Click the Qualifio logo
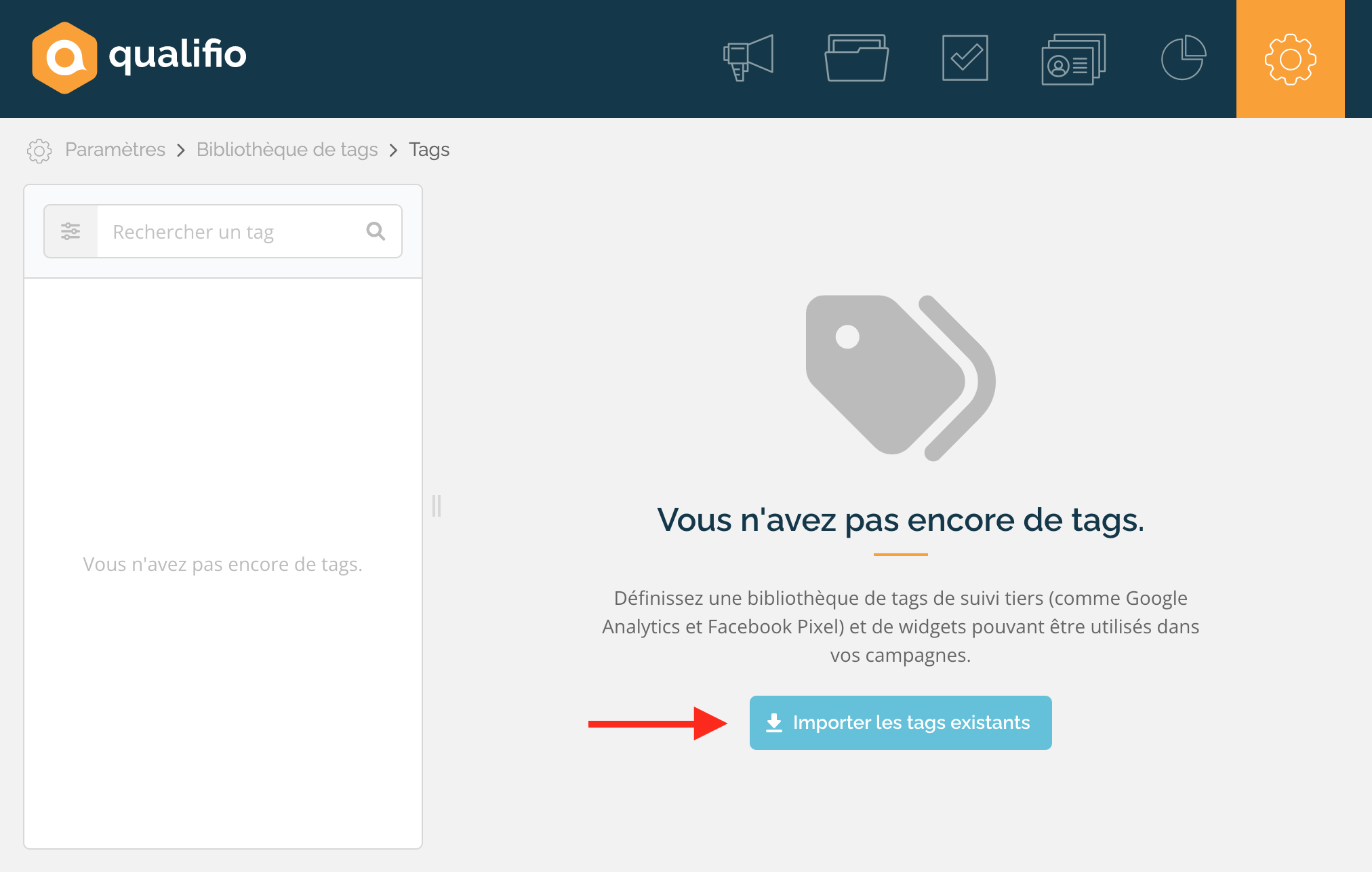This screenshot has width=1372, height=872. [139, 57]
